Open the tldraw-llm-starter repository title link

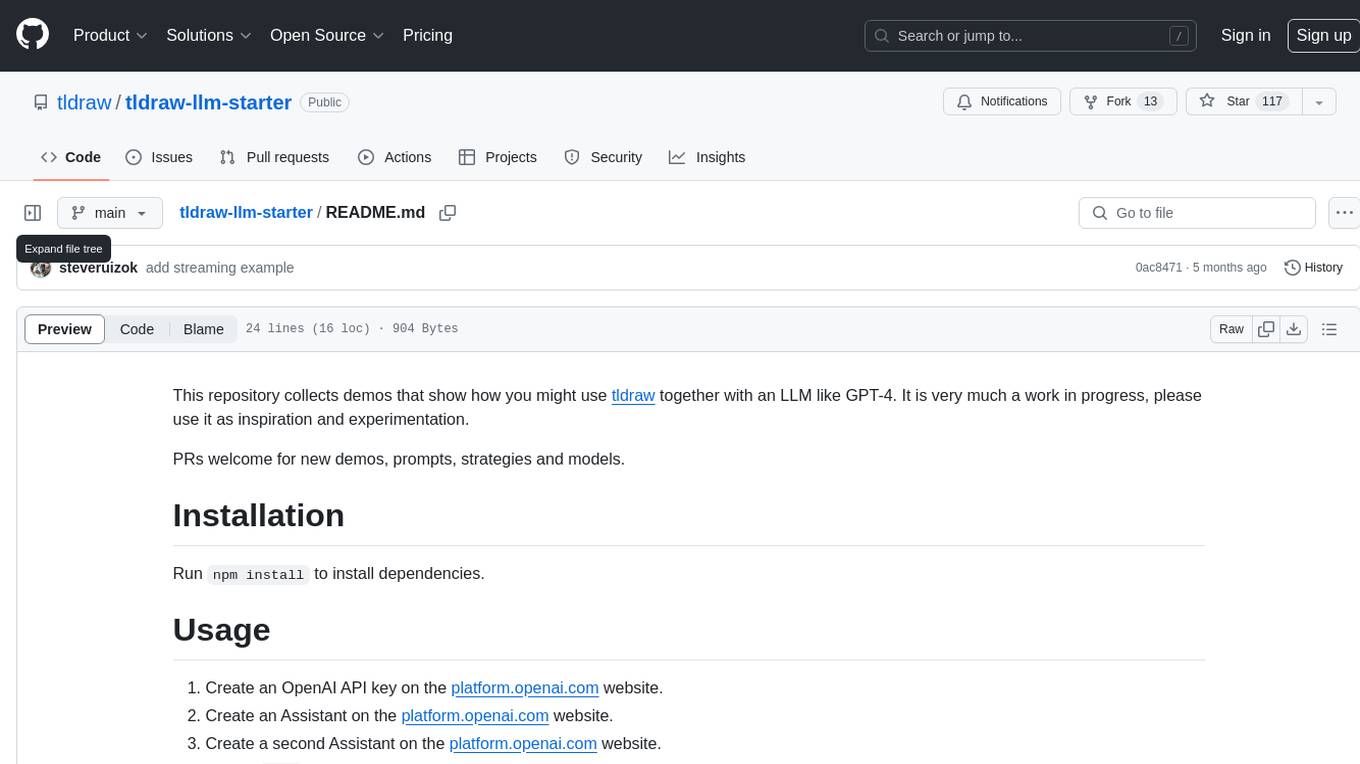pyautogui.click(x=208, y=102)
